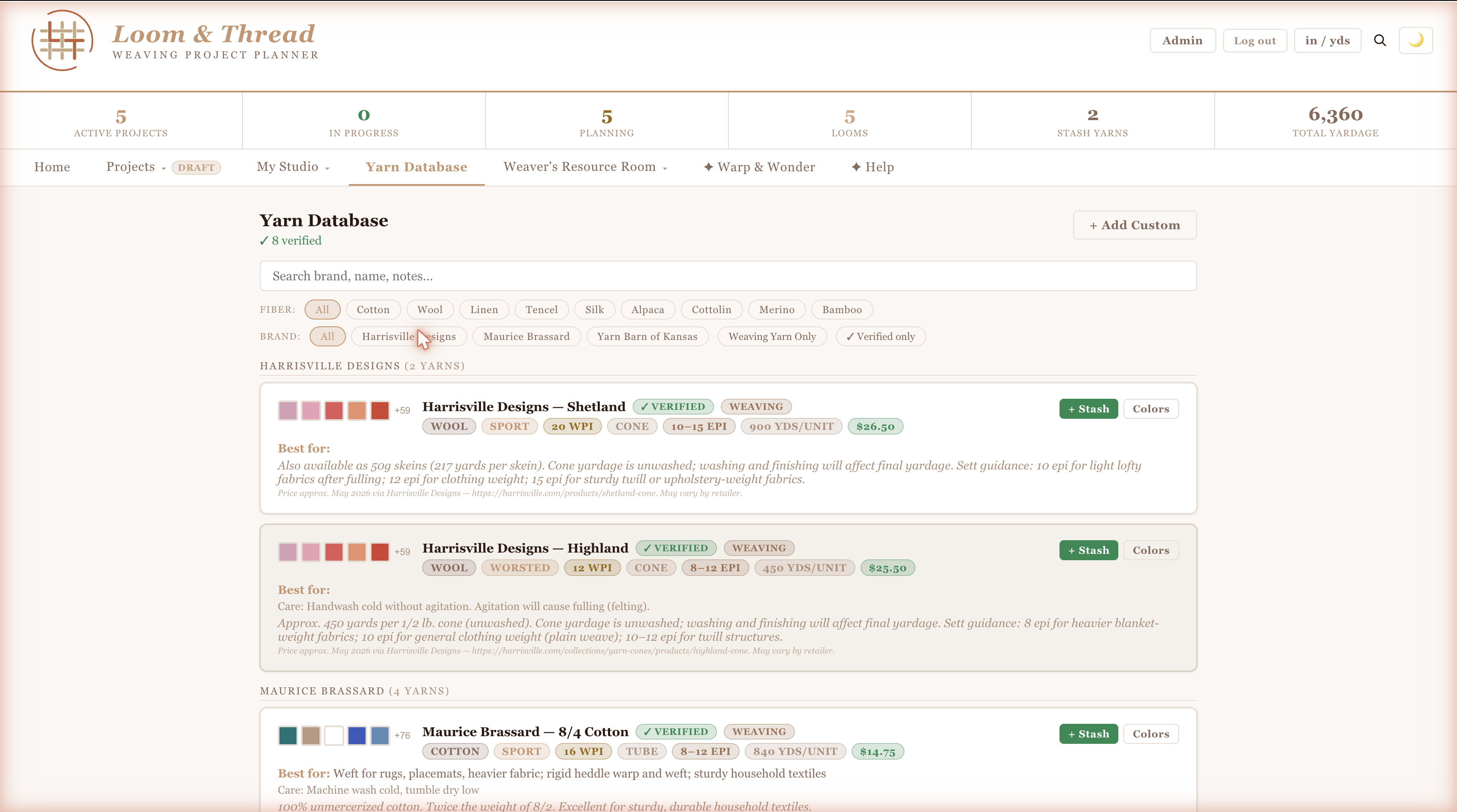Filter yarns by Alpaca fiber

coord(648,309)
